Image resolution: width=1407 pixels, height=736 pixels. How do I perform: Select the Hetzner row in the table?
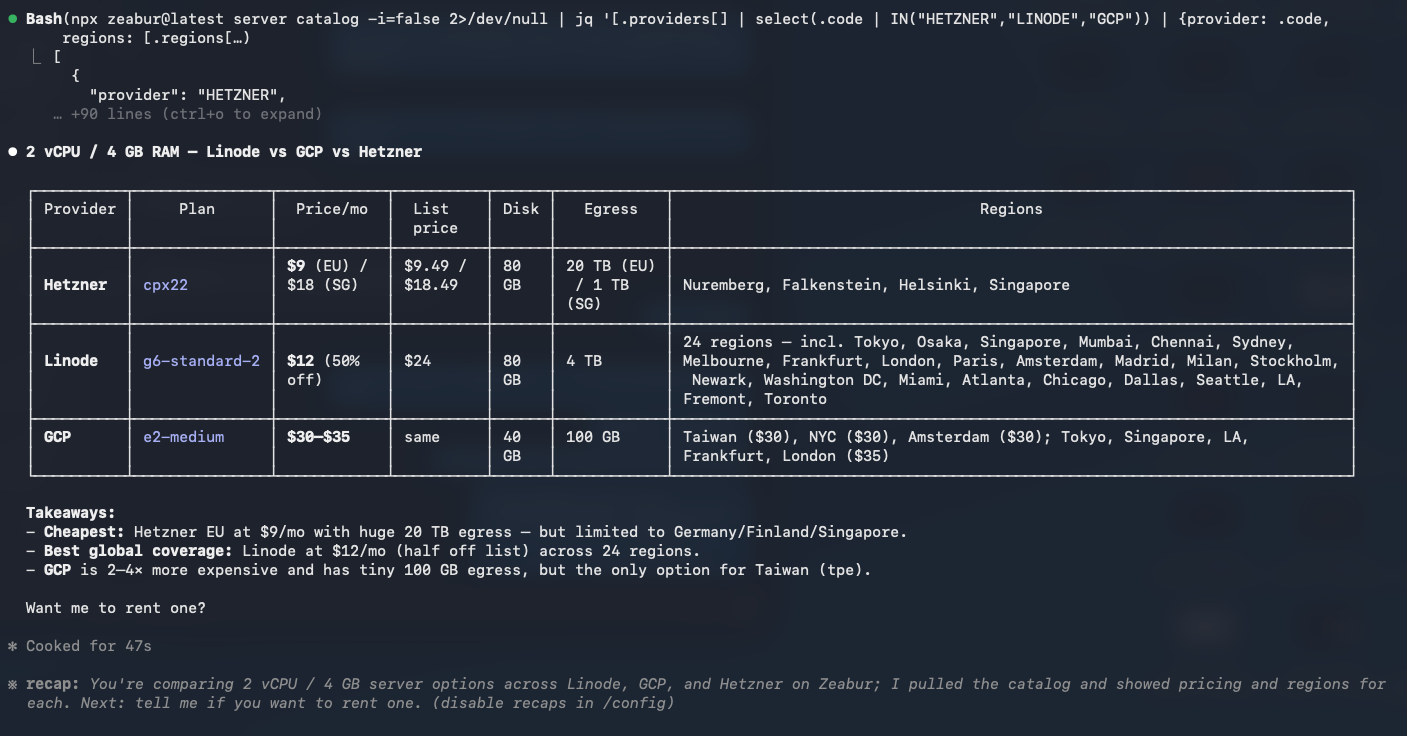tap(75, 285)
